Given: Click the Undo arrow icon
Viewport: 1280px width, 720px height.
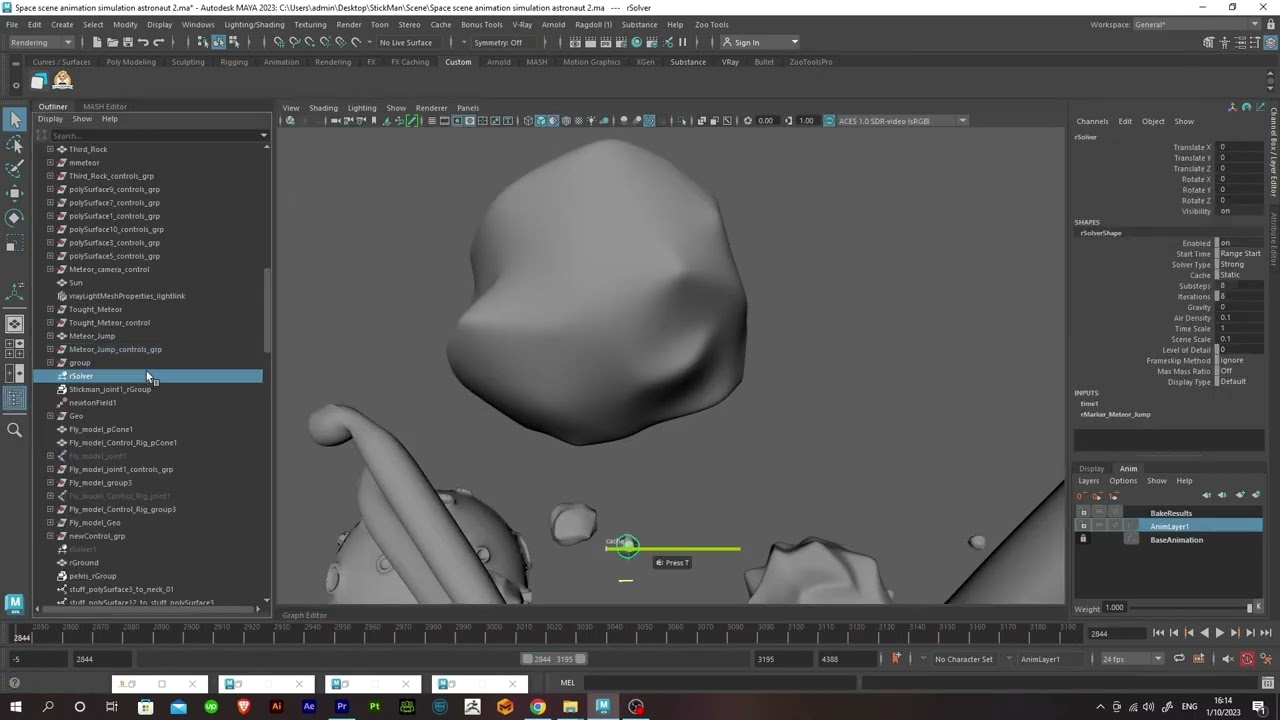Looking at the screenshot, I should click(x=143, y=42).
